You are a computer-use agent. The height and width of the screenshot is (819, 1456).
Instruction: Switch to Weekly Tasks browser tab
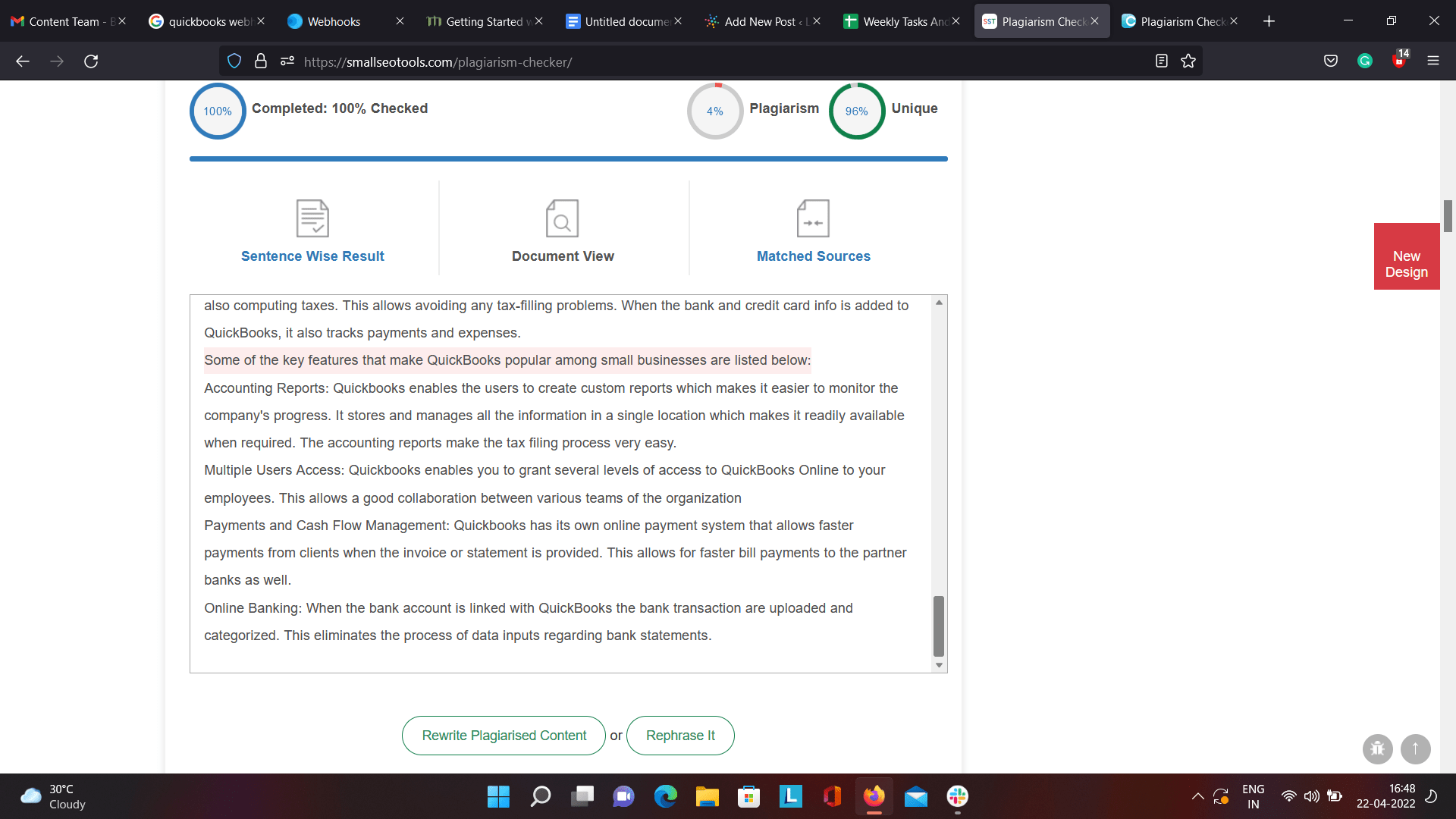[x=901, y=21]
